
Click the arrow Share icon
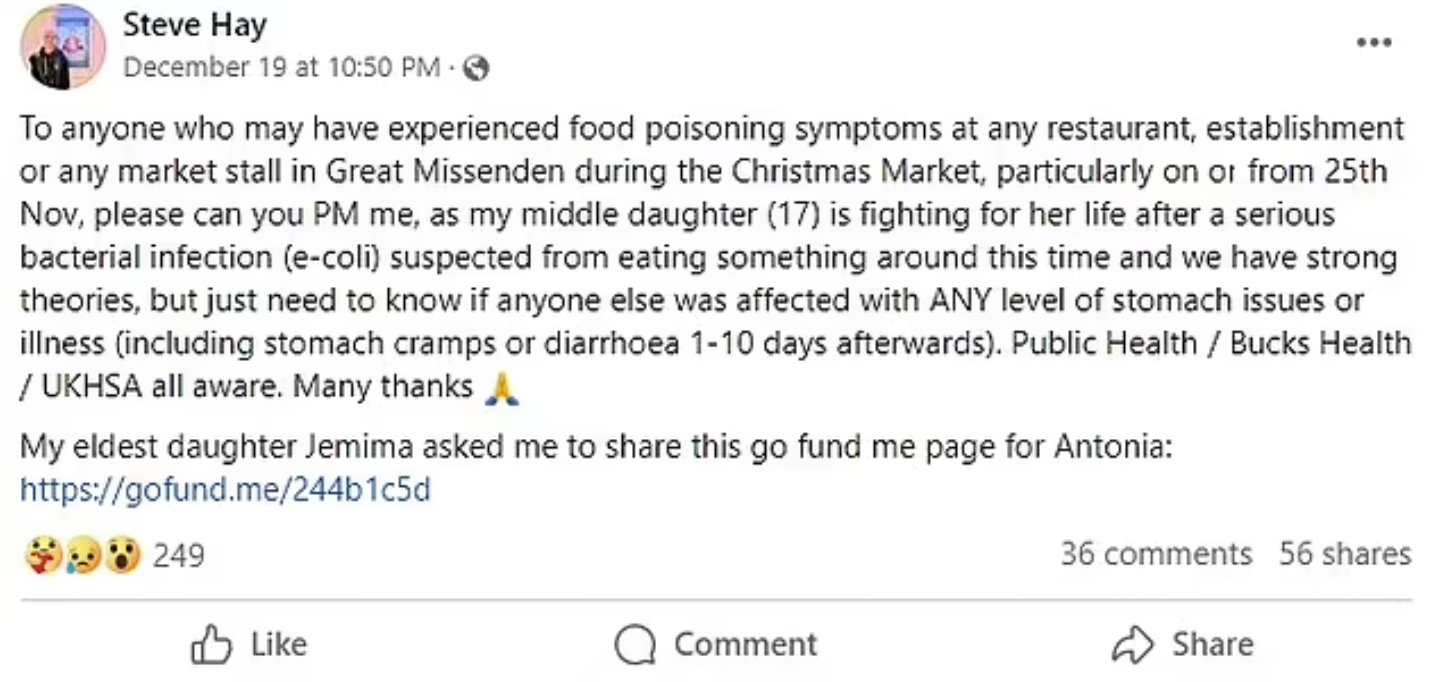[x=1133, y=644]
